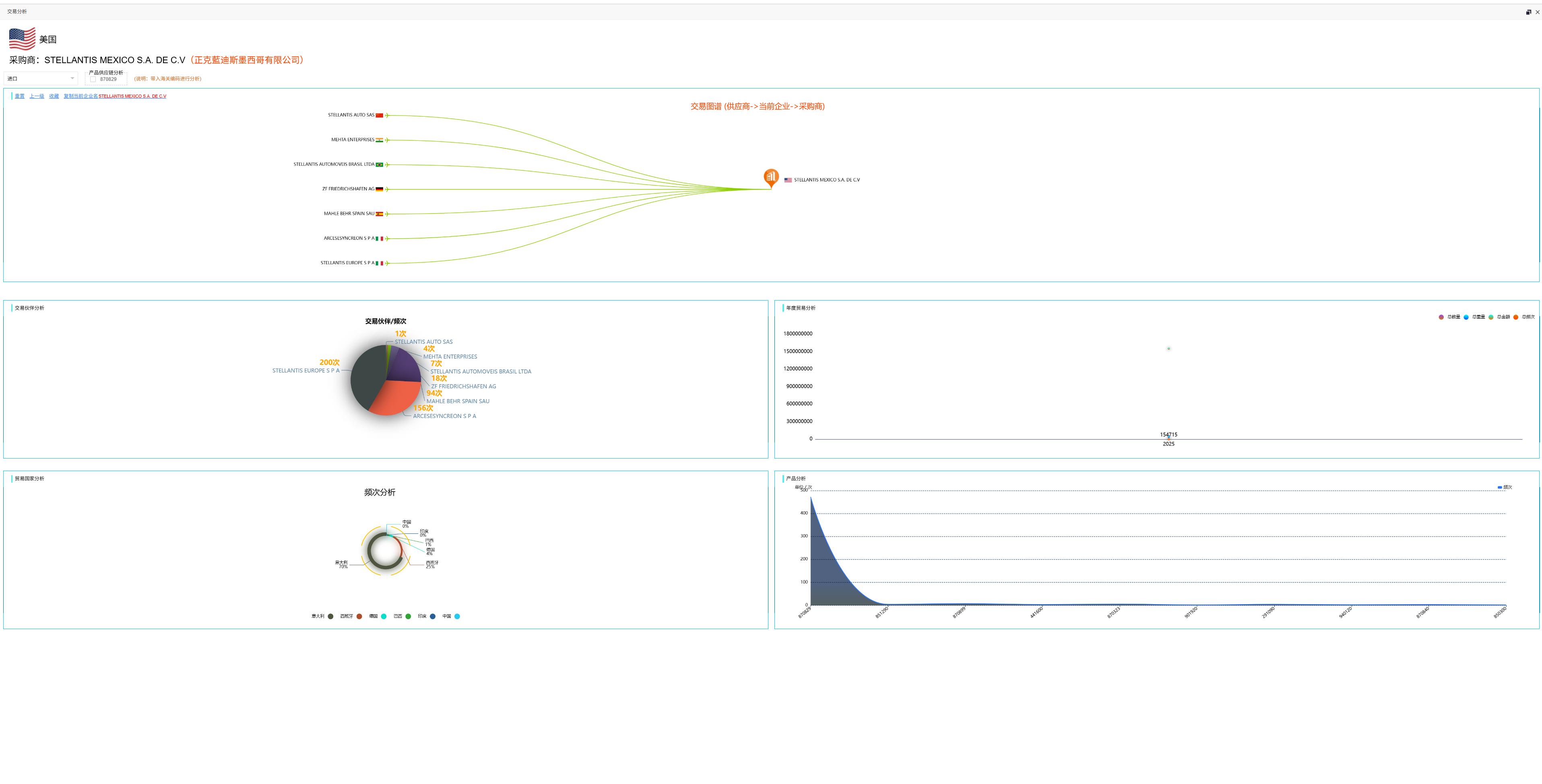Click the STELLANTIS EUROPE S P A supplier node
The height and width of the screenshot is (784, 1542).
[x=347, y=263]
